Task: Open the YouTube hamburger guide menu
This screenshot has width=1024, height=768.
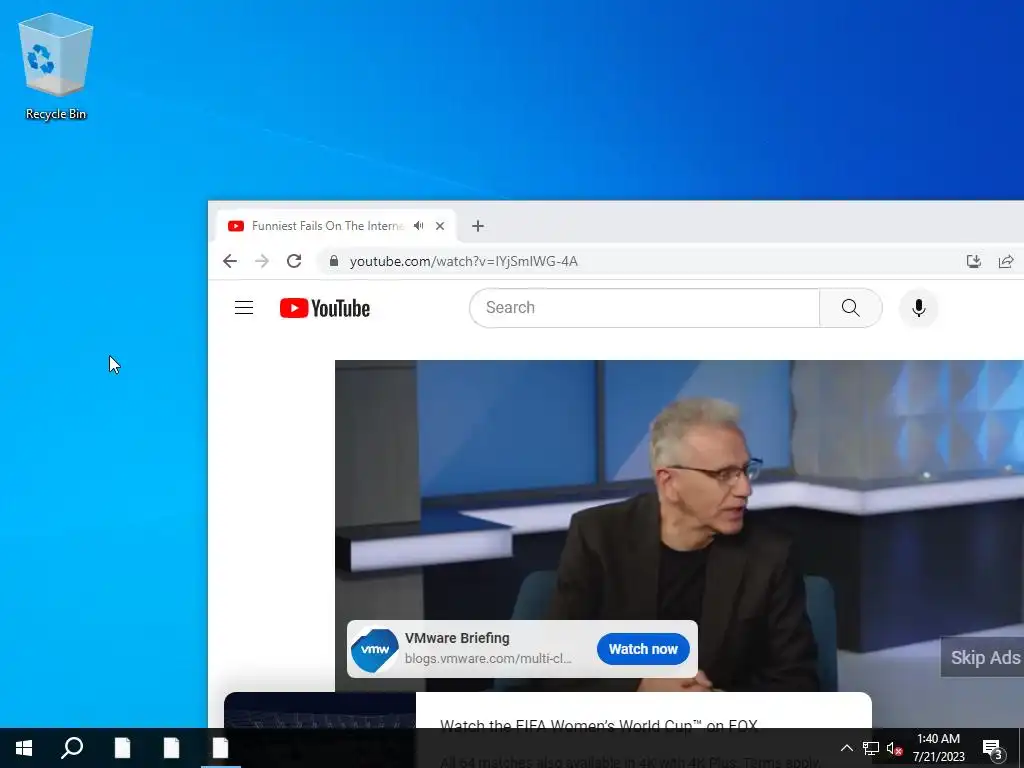Action: click(244, 308)
